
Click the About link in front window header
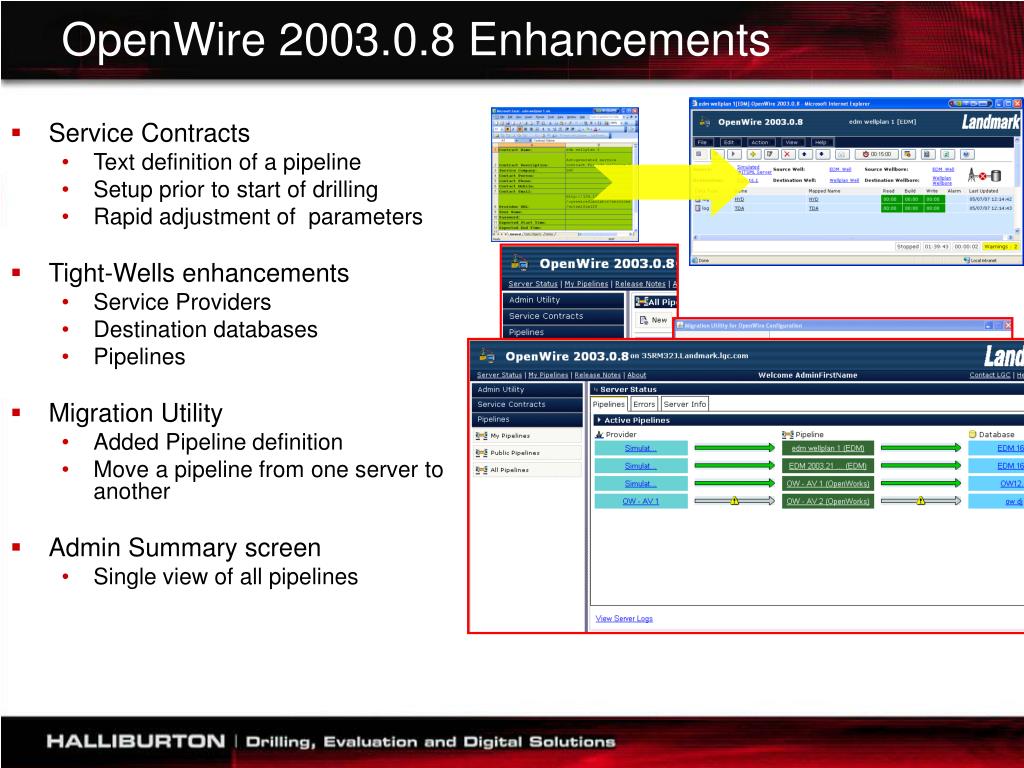click(x=637, y=375)
